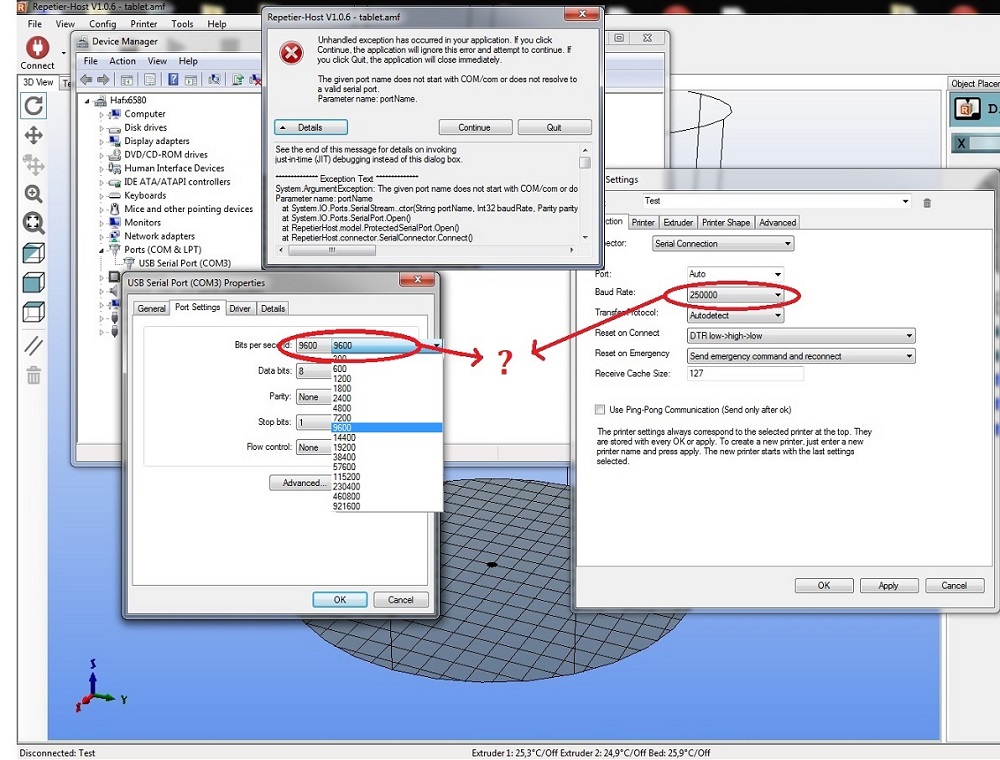Toggle parallel projection lines icon
This screenshot has width=1000, height=760.
(x=33, y=346)
